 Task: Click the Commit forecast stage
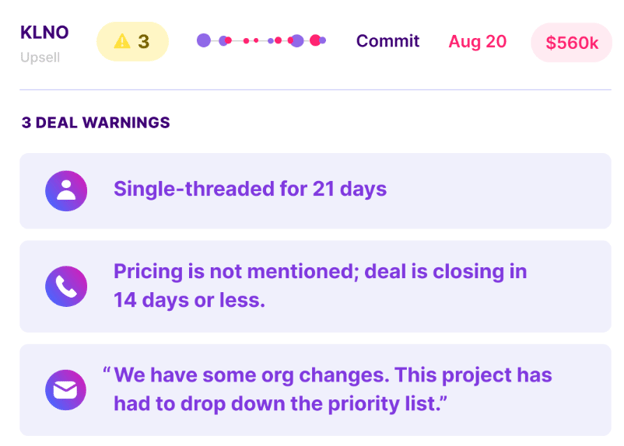[x=388, y=42]
